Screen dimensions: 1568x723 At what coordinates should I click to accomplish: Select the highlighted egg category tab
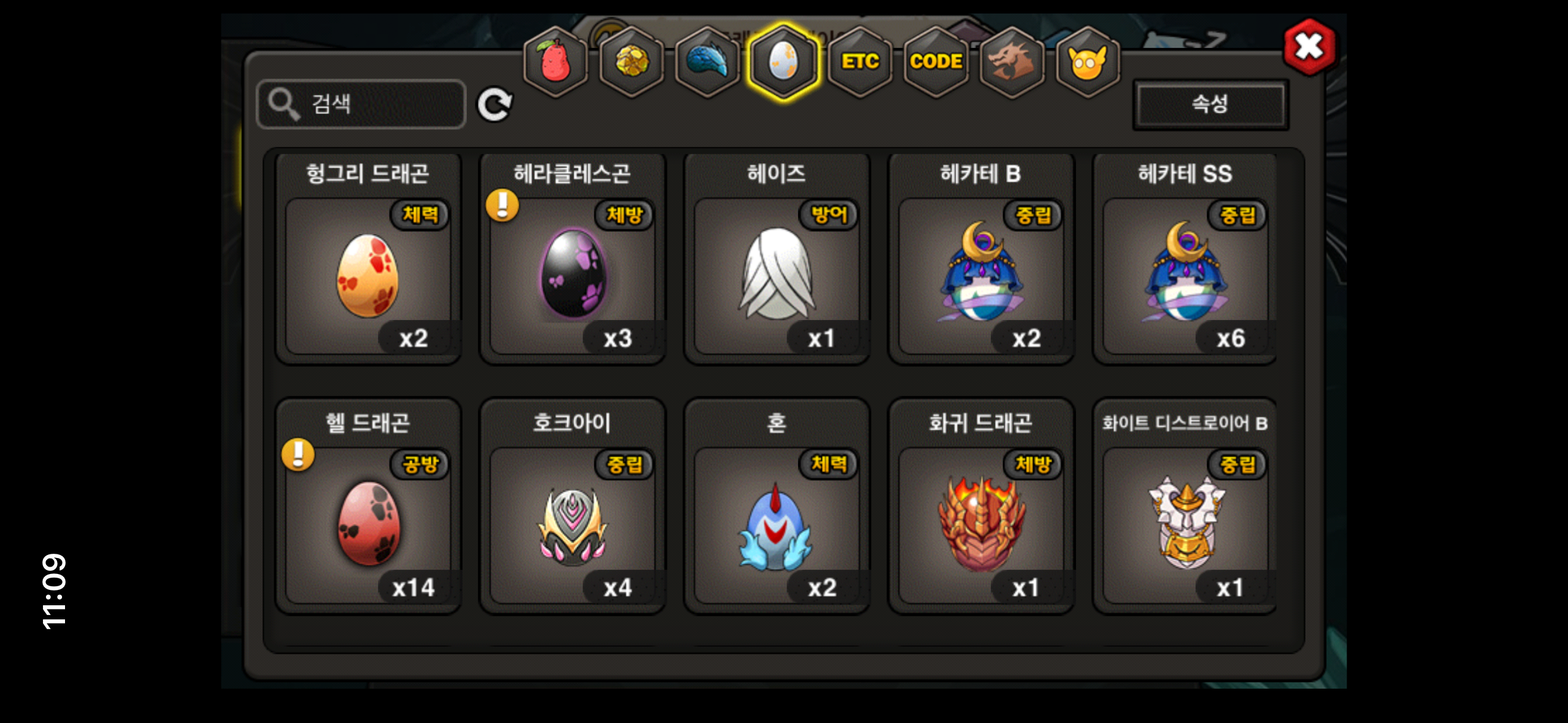tap(783, 62)
